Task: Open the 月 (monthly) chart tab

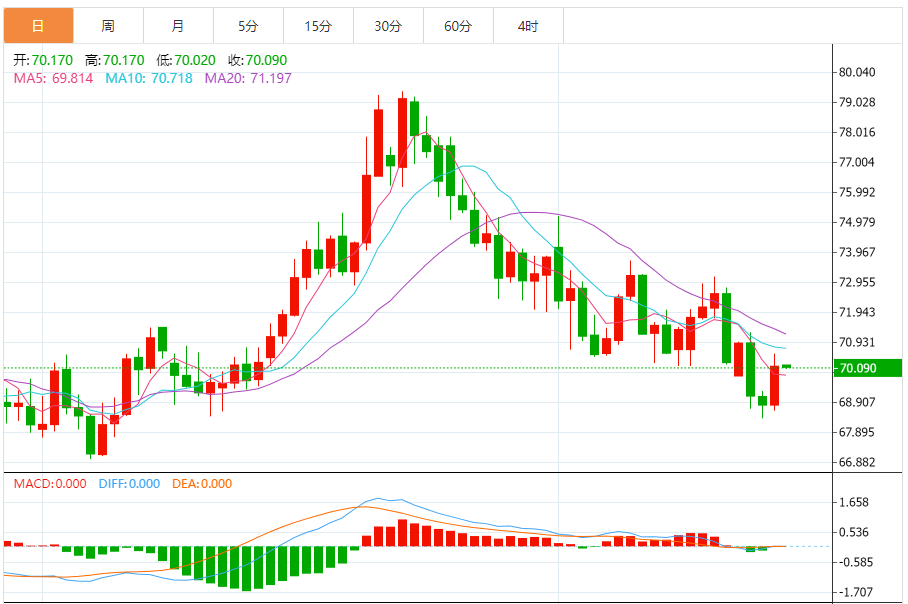Action: pyautogui.click(x=178, y=25)
